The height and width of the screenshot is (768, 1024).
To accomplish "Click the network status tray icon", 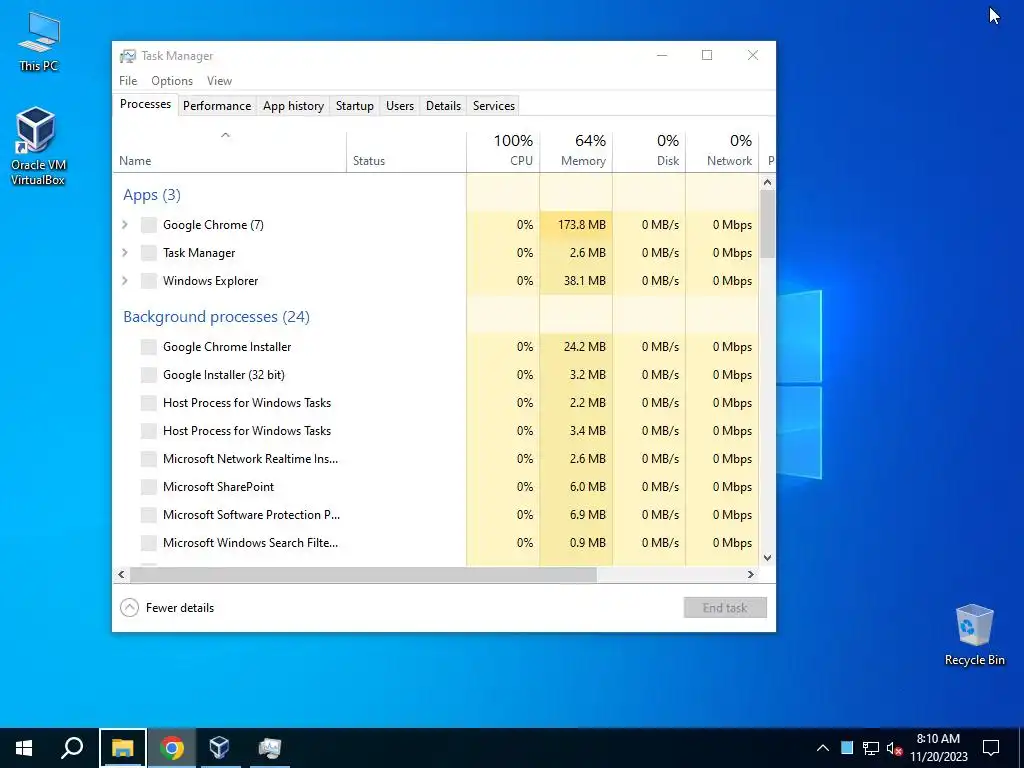I will pyautogui.click(x=871, y=748).
